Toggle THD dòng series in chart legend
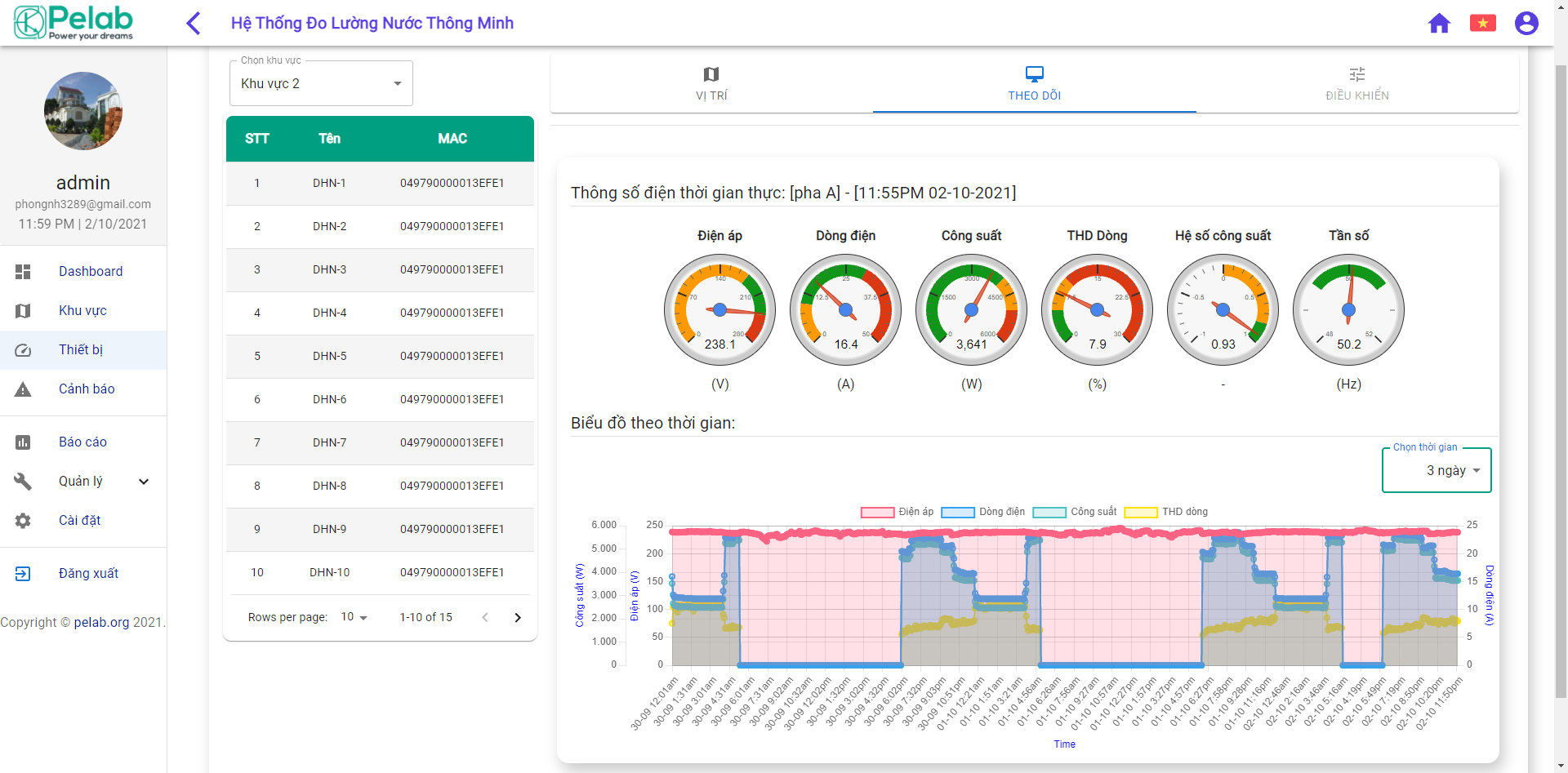 (x=1166, y=512)
